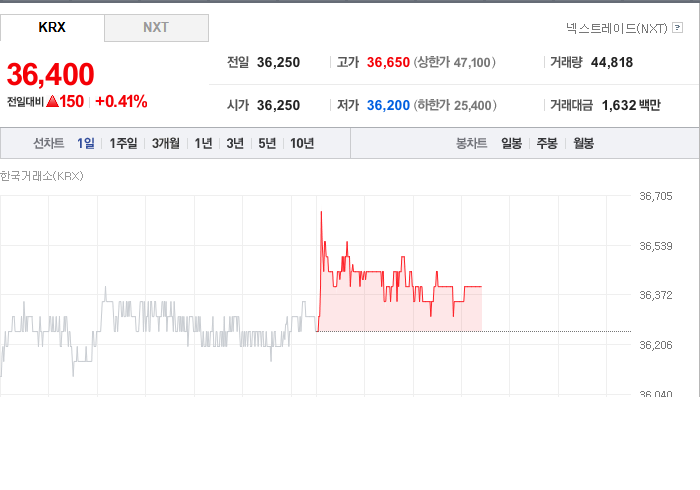Select the 1일 line chart period
The image size is (700, 490).
coord(86,143)
